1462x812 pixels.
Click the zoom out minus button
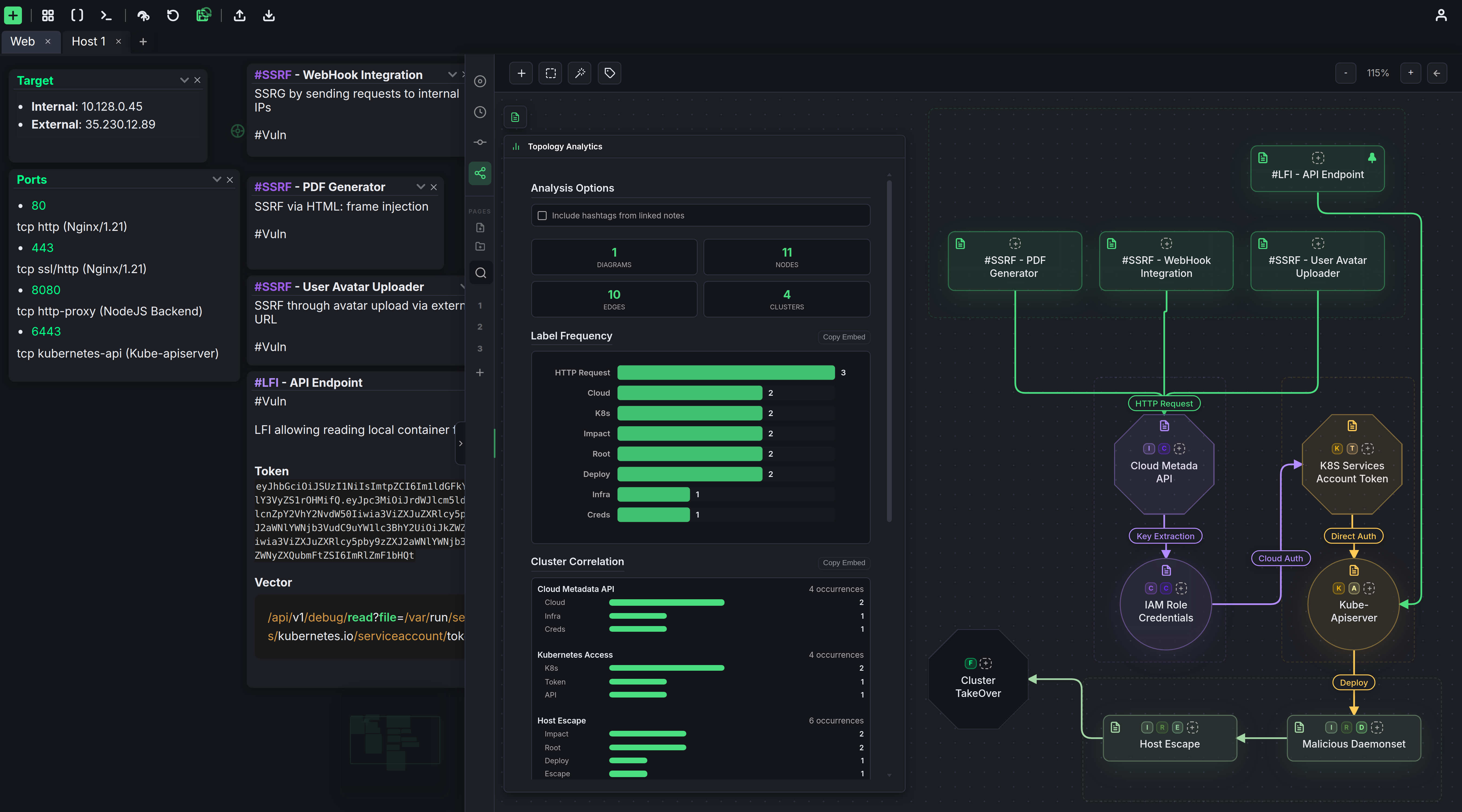1346,73
